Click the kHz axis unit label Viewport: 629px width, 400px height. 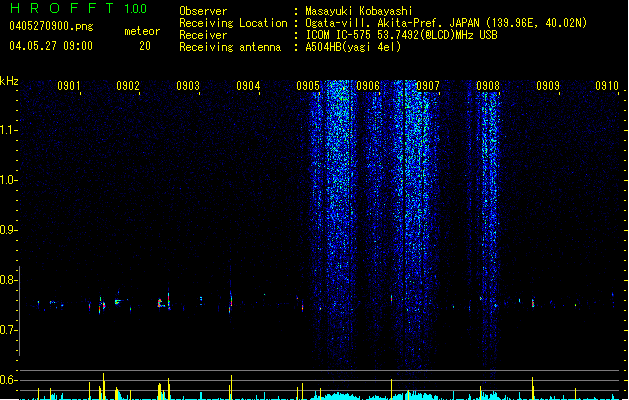[x=9, y=81]
